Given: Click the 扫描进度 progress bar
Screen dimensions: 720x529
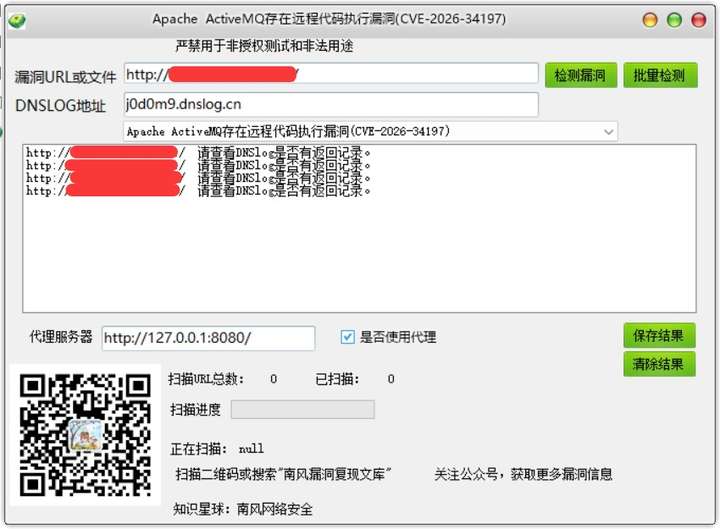Looking at the screenshot, I should (x=303, y=410).
